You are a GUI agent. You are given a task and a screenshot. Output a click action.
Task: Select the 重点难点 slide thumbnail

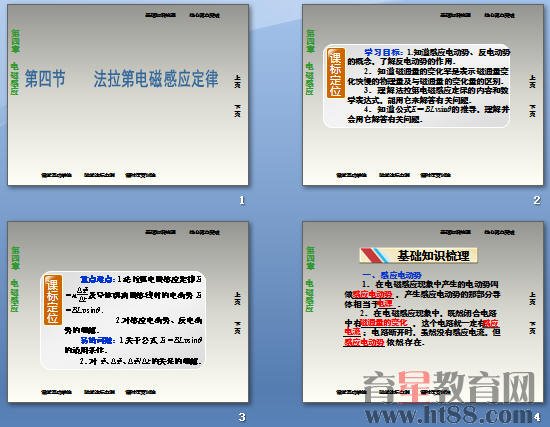(128, 312)
